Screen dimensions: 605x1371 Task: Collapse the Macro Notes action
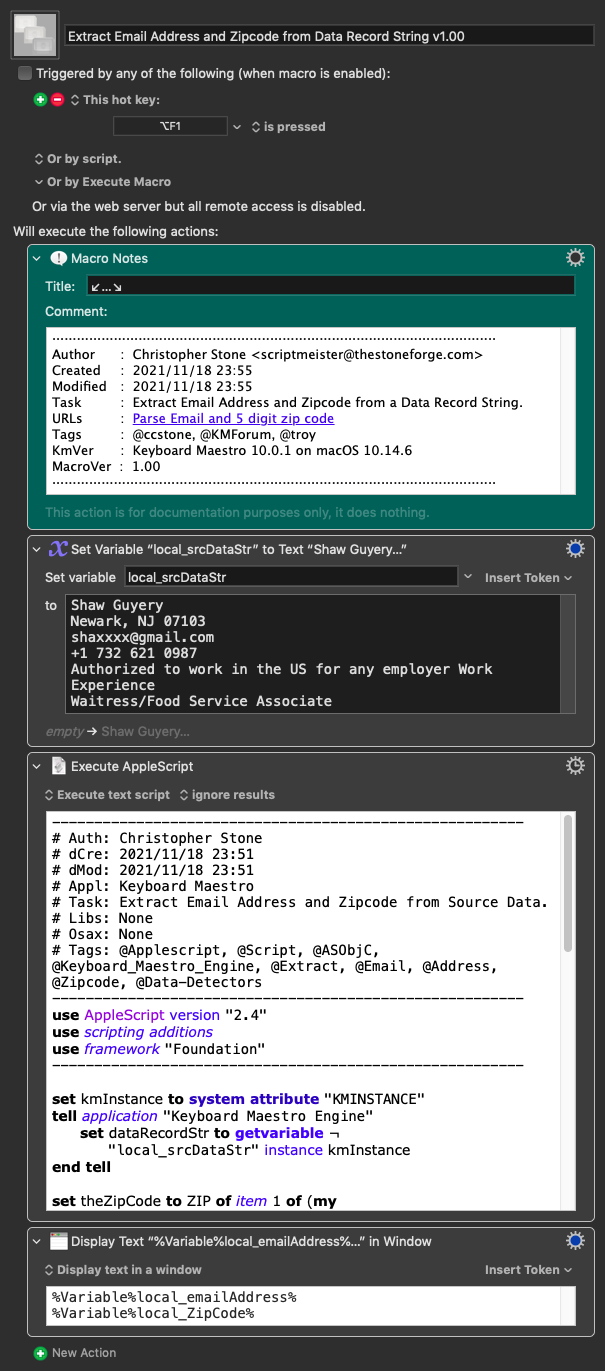point(37,258)
